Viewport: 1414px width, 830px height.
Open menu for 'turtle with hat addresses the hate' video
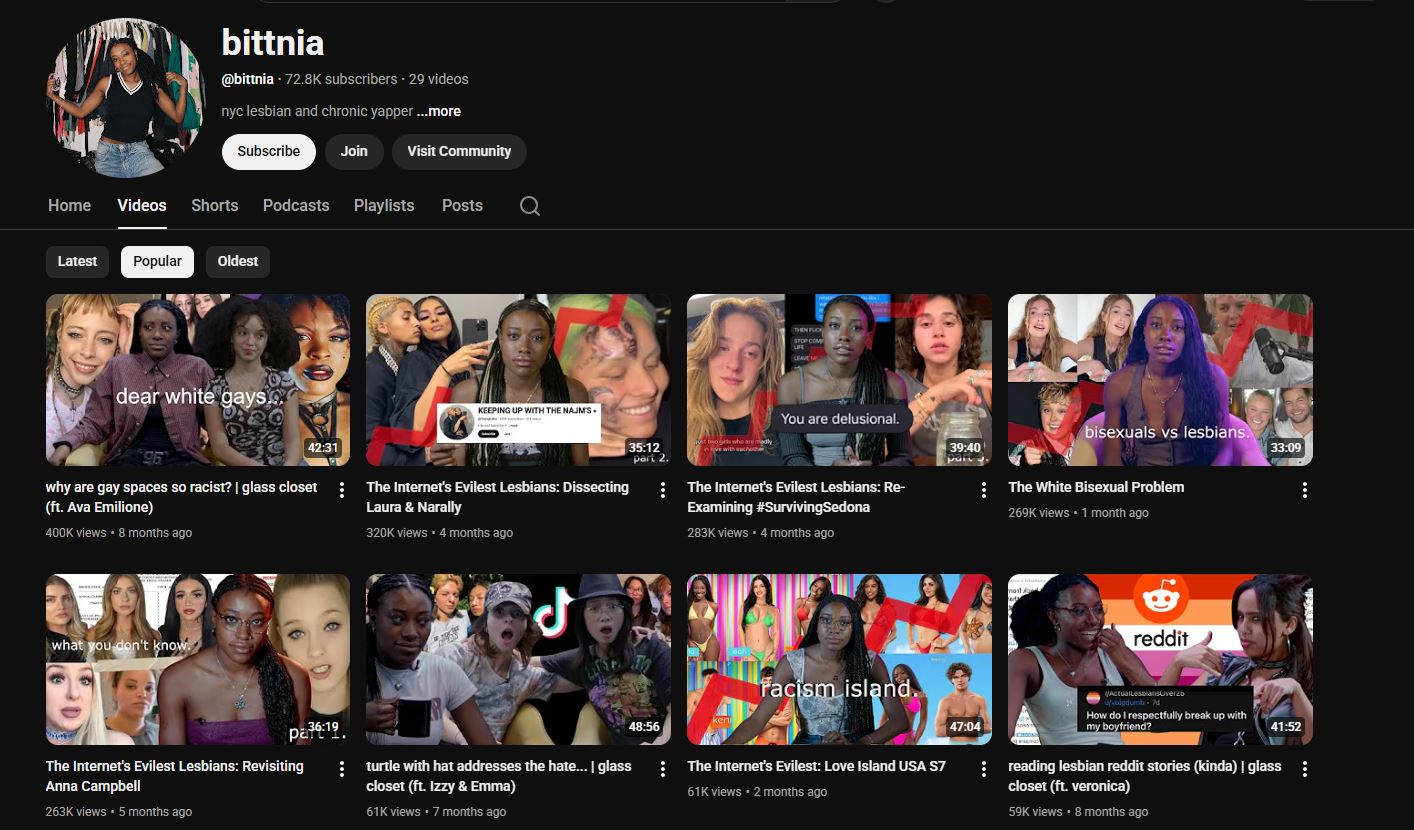[x=663, y=769]
